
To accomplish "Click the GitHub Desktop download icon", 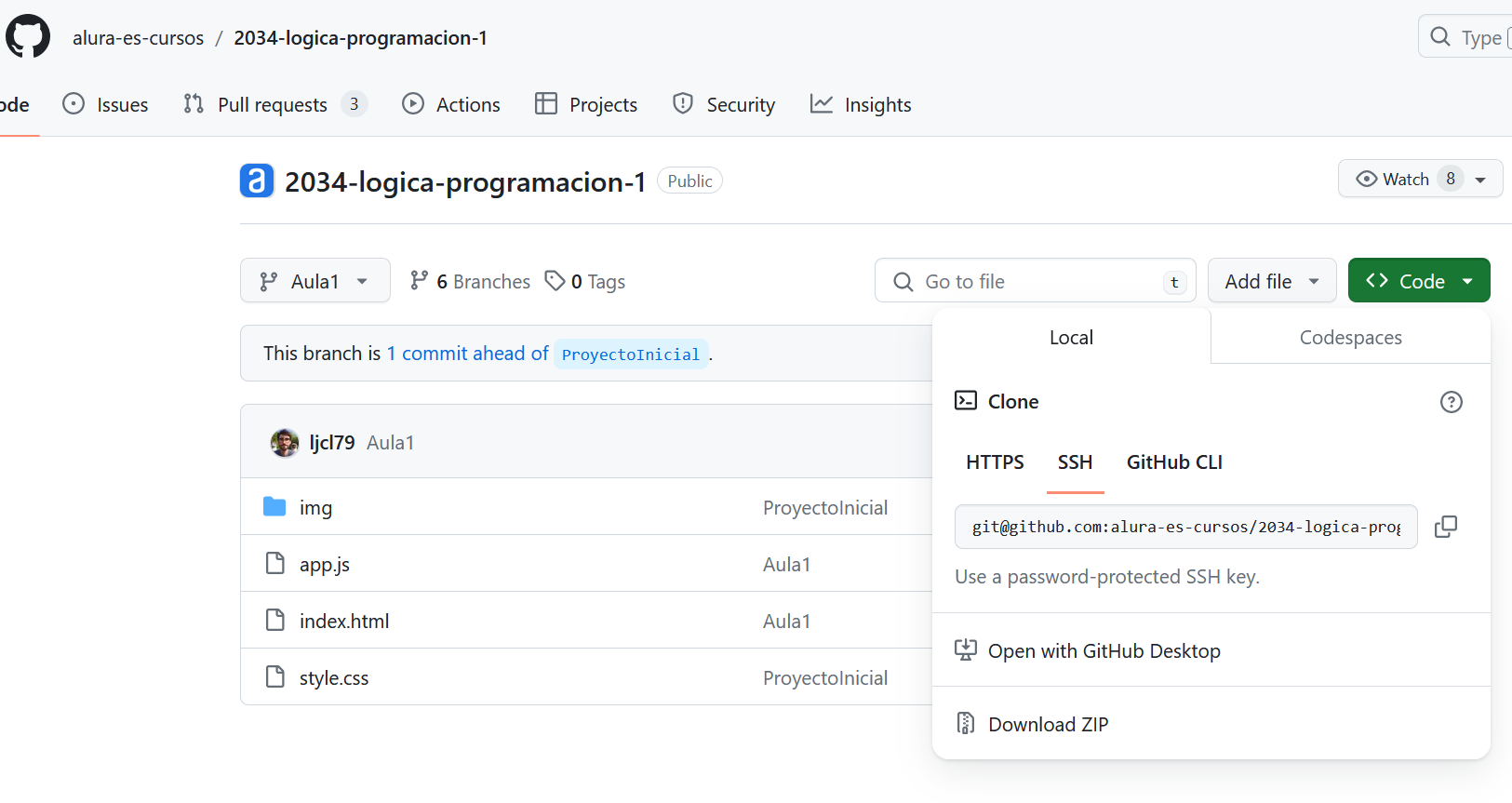I will 966,649.
